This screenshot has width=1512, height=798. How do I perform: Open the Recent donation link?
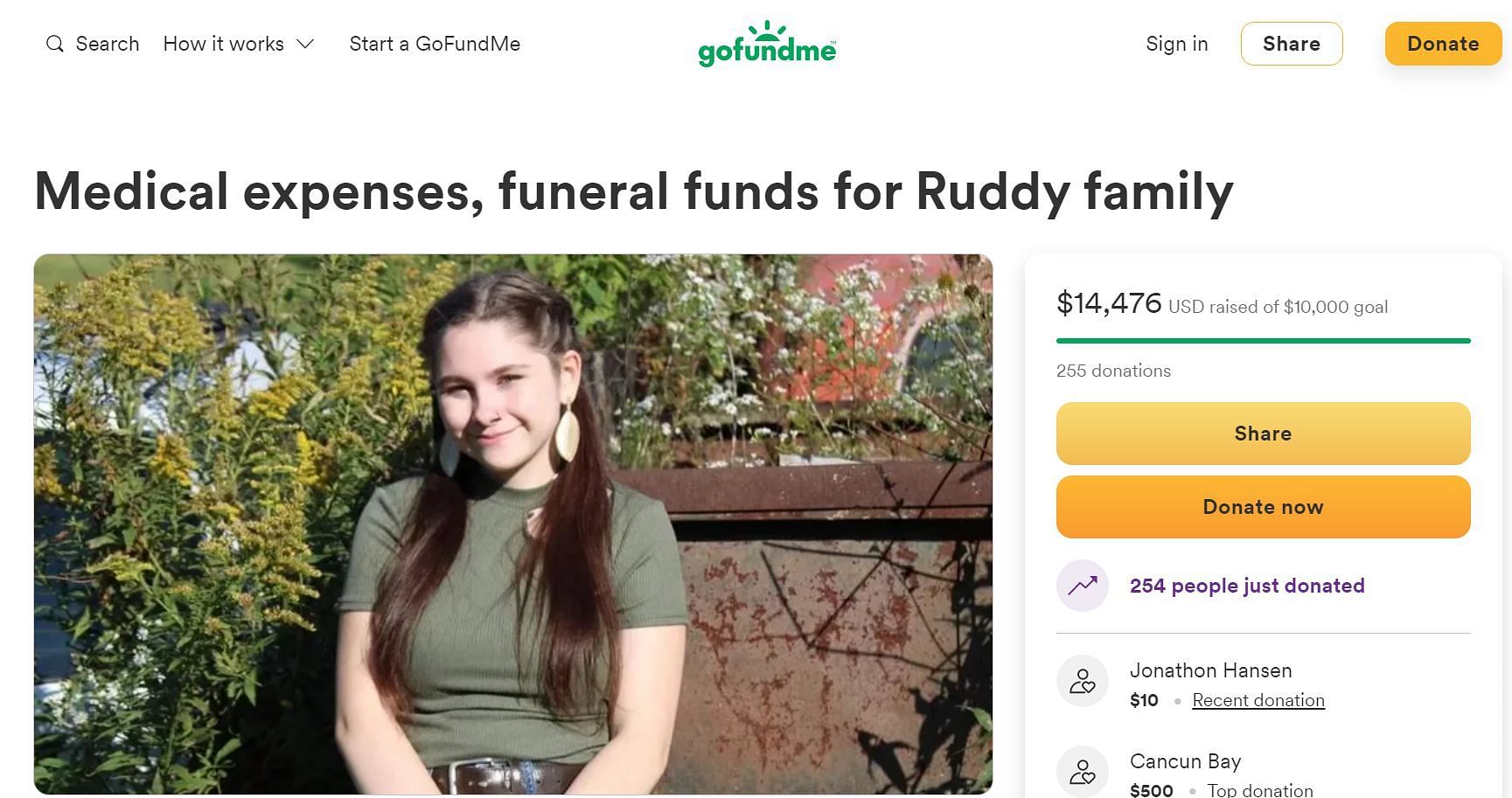[1258, 700]
